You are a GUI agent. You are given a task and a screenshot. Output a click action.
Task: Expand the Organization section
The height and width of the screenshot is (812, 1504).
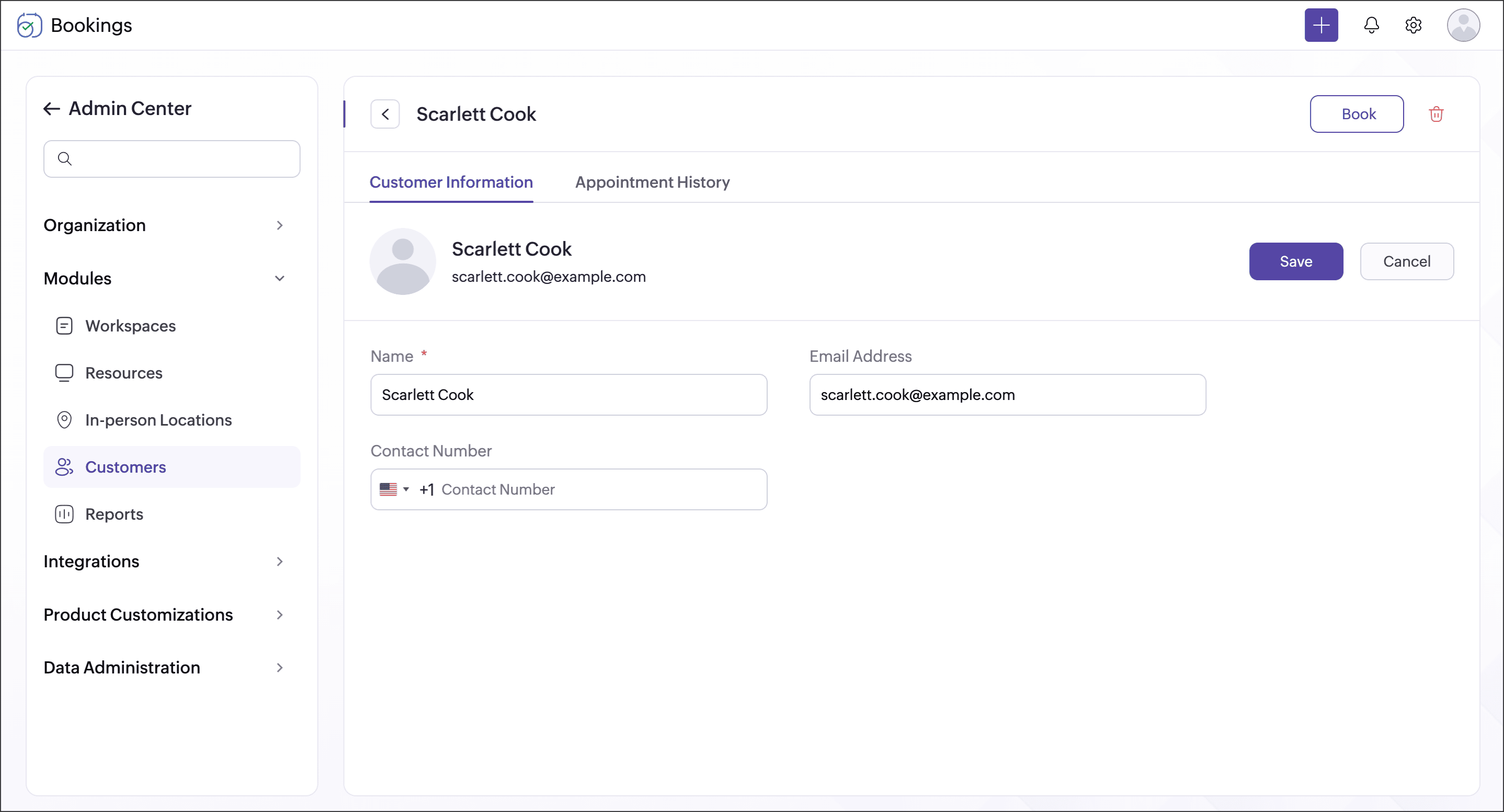[x=164, y=225]
